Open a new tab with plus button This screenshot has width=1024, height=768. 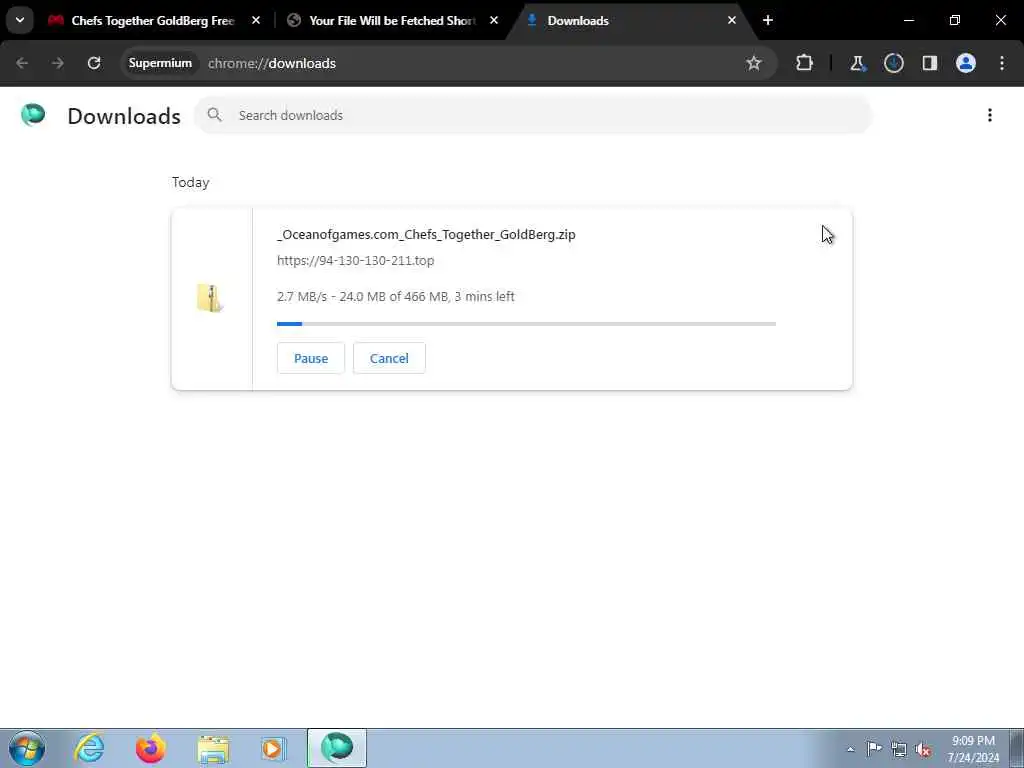(768, 20)
